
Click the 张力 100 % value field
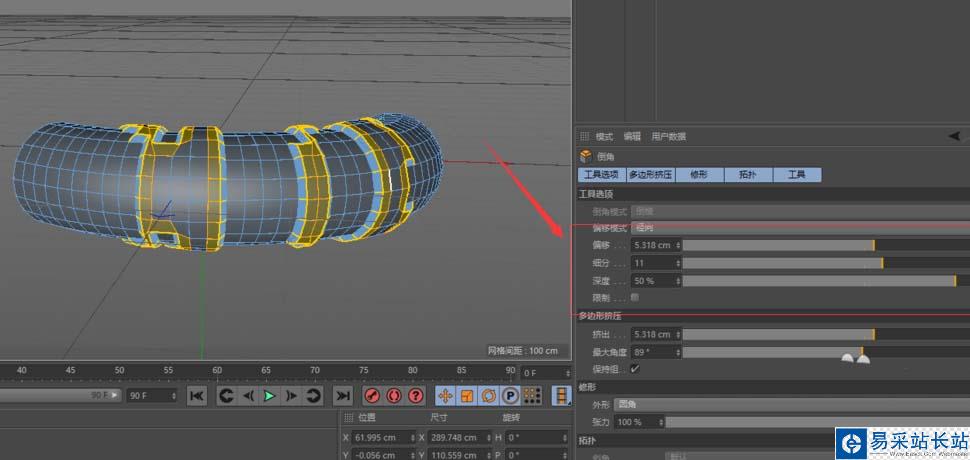(x=637, y=422)
